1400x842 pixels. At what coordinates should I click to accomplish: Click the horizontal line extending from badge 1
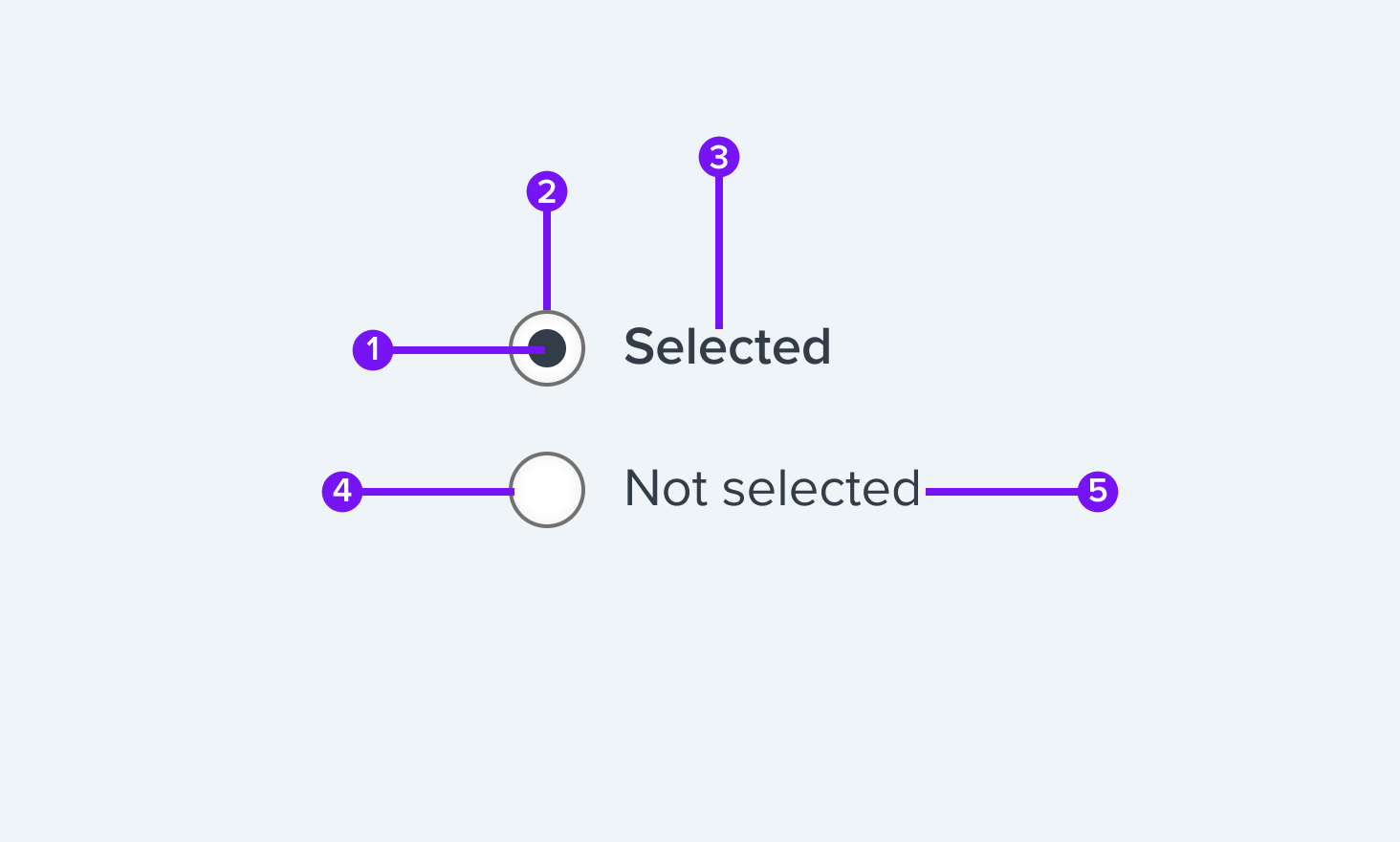(x=469, y=350)
